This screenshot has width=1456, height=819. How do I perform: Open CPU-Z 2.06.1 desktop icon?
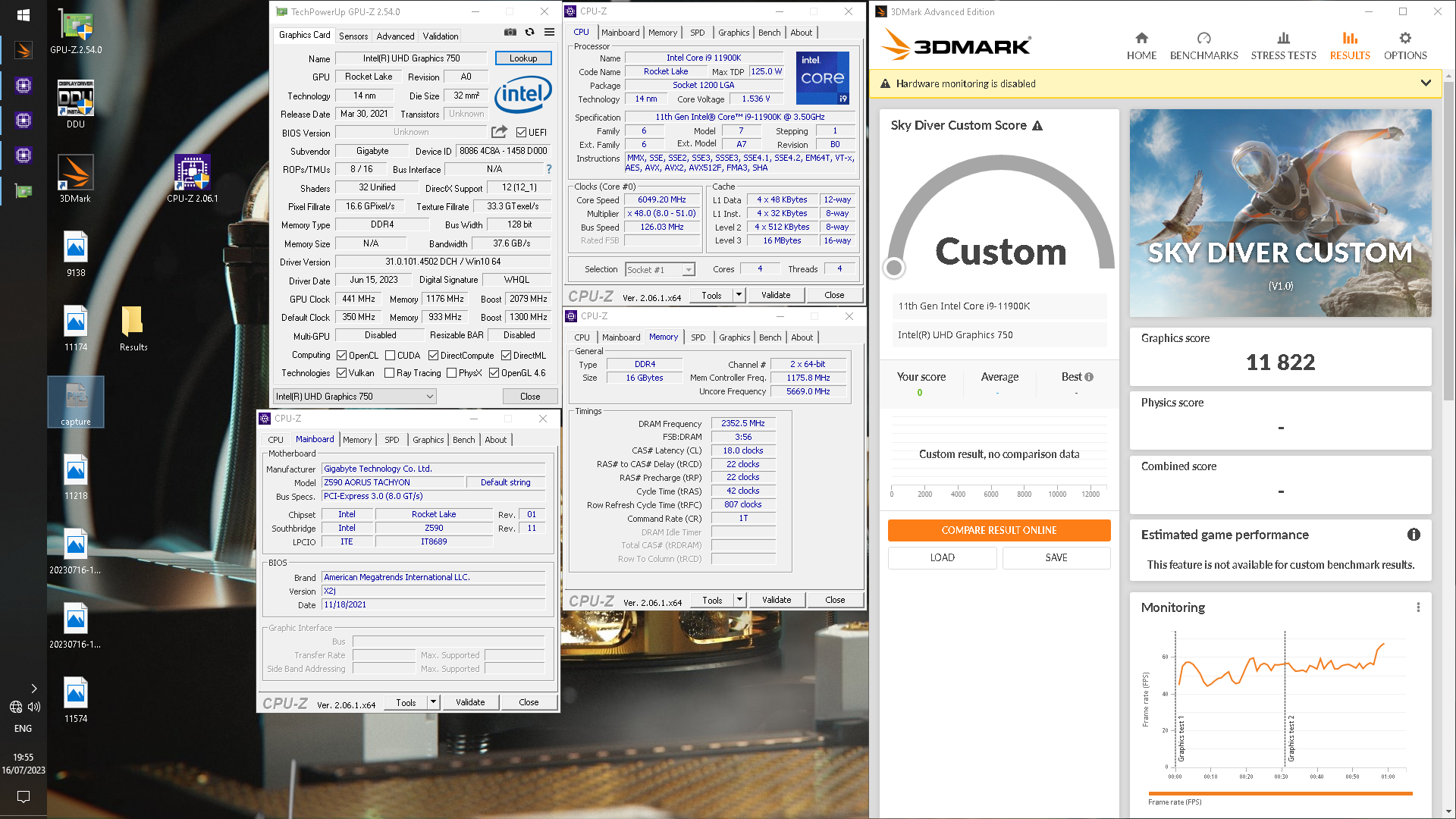click(x=192, y=178)
